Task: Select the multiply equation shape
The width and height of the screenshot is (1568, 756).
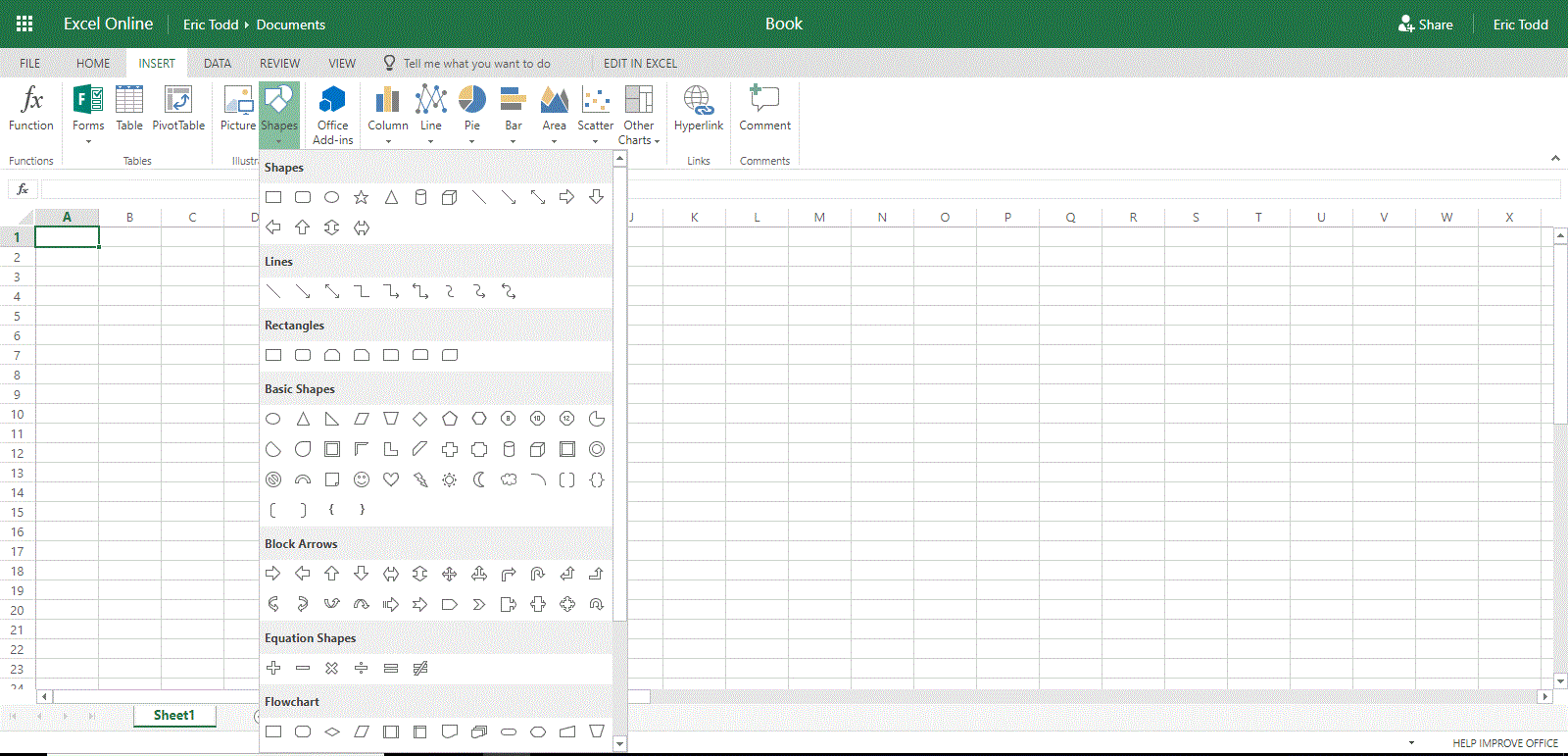Action: pos(332,668)
